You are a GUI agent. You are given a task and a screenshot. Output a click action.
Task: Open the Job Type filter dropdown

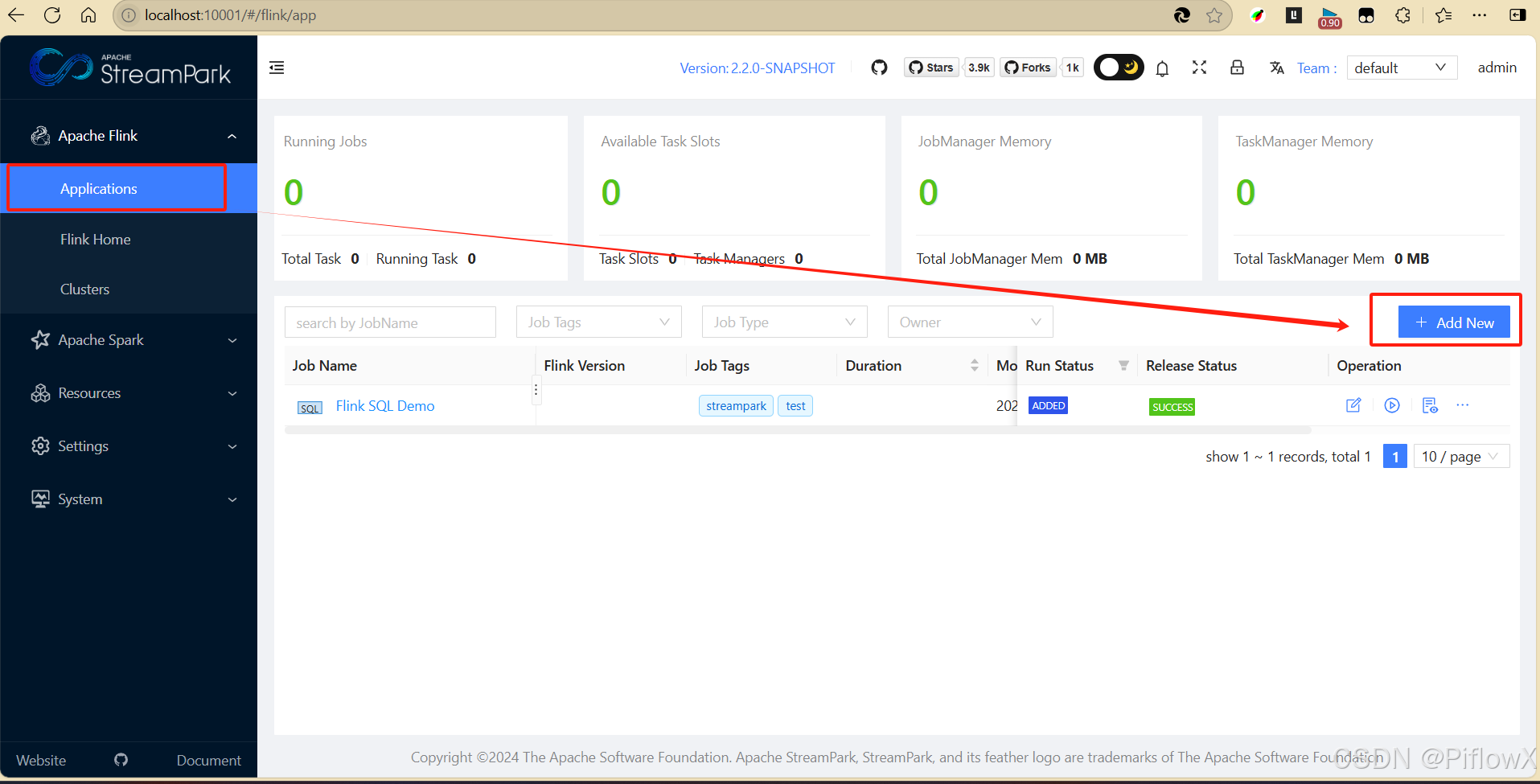click(785, 322)
